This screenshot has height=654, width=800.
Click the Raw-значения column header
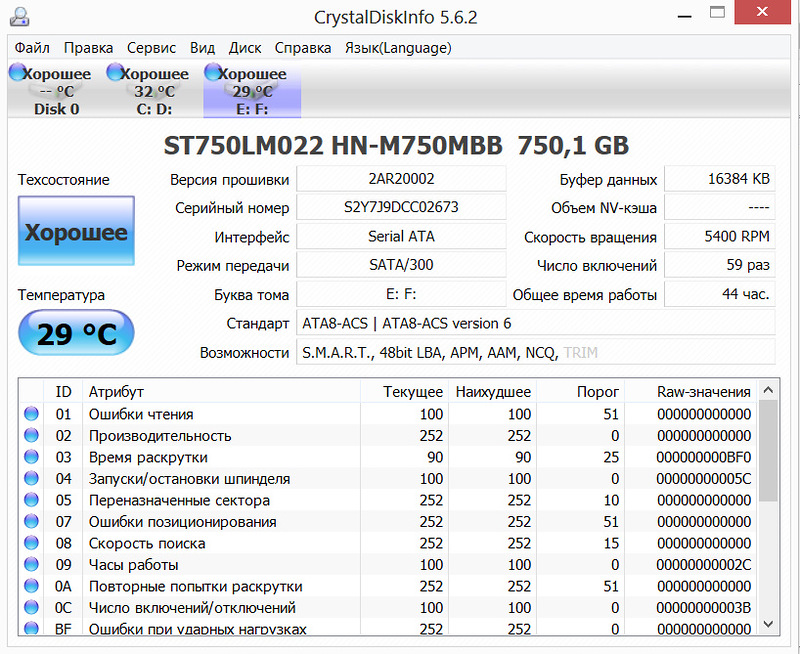(691, 392)
